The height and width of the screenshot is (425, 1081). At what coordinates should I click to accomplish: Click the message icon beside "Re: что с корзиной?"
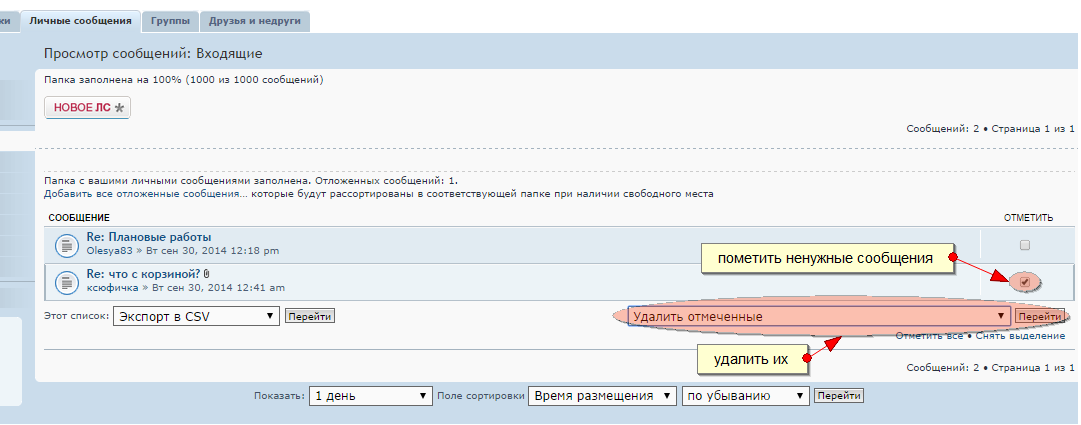click(x=65, y=281)
